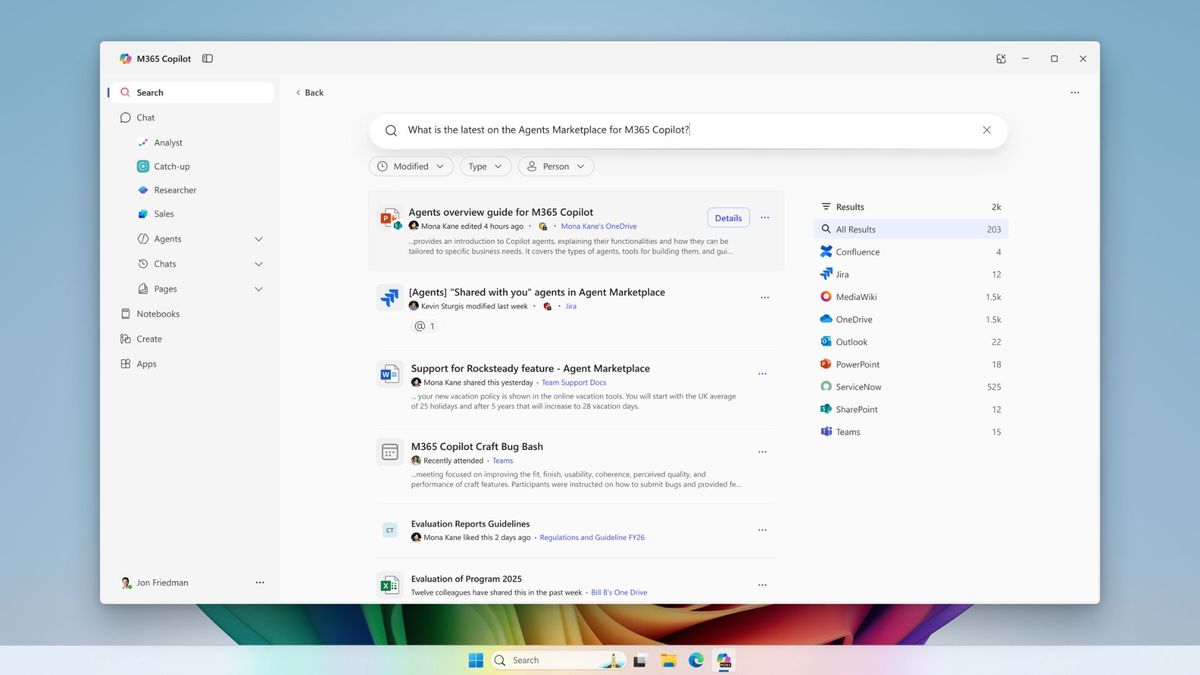Open Notebooks in the sidebar
This screenshot has width=1200, height=675.
pyautogui.click(x=158, y=313)
